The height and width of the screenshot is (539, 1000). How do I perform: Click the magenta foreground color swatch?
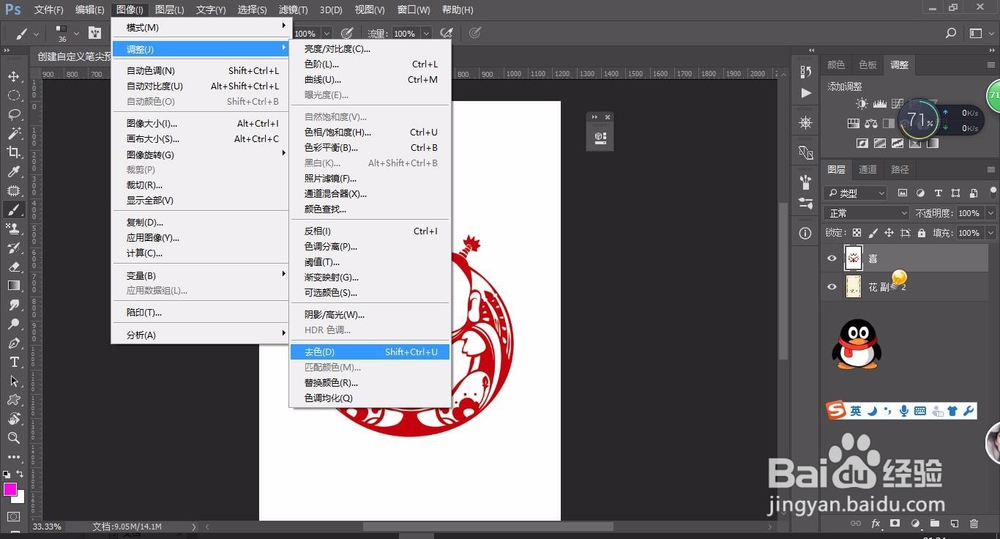click(10, 489)
